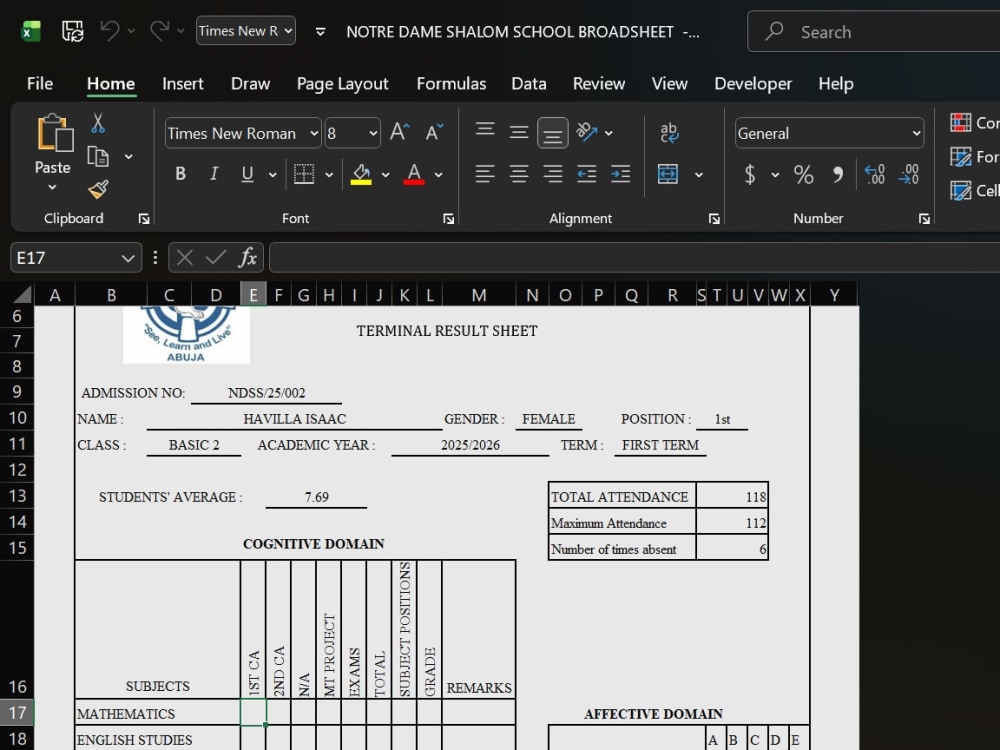Decrease font size with smaller A icon
Image resolution: width=1000 pixels, height=750 pixels.
coord(434,133)
